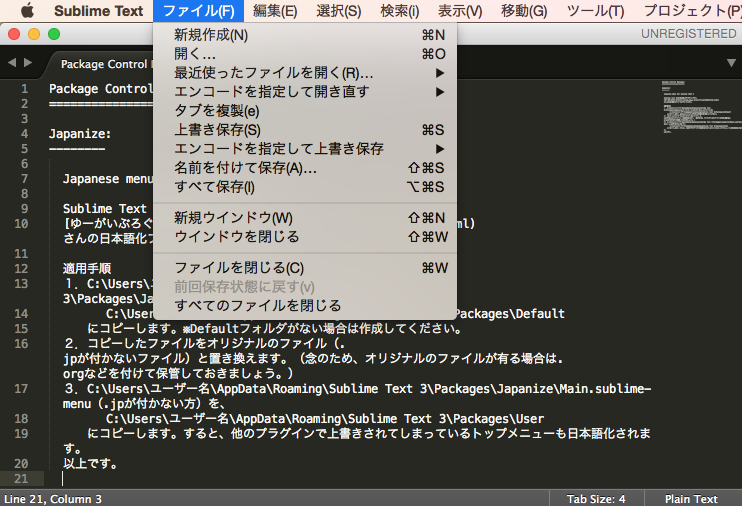Open the Apple menu
Screen dimensions: 742x506
(27, 10)
